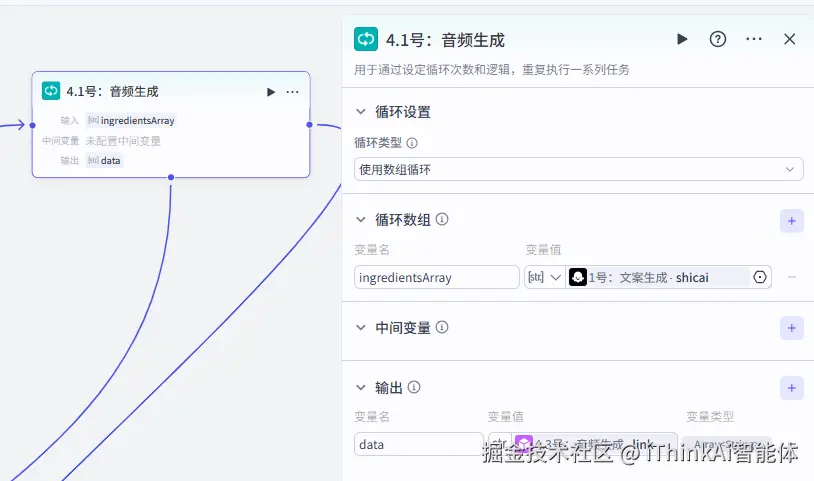814x481 pixels.
Task: Click the node's left input connector
Action: (32, 125)
